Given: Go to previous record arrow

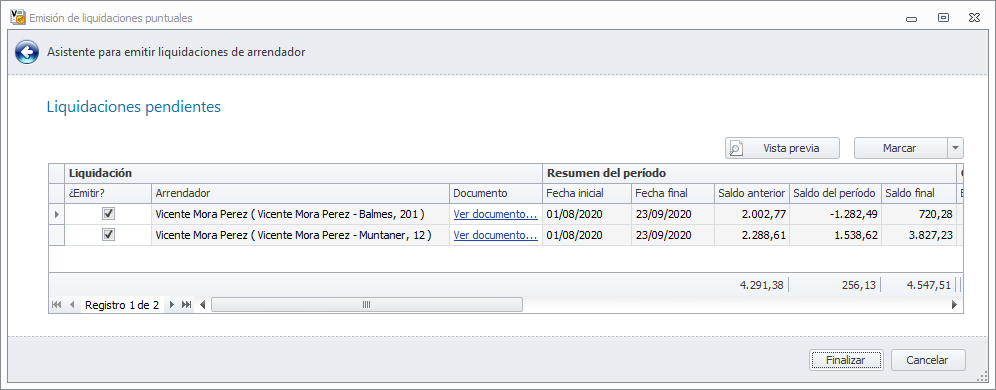Looking at the screenshot, I should 72,305.
